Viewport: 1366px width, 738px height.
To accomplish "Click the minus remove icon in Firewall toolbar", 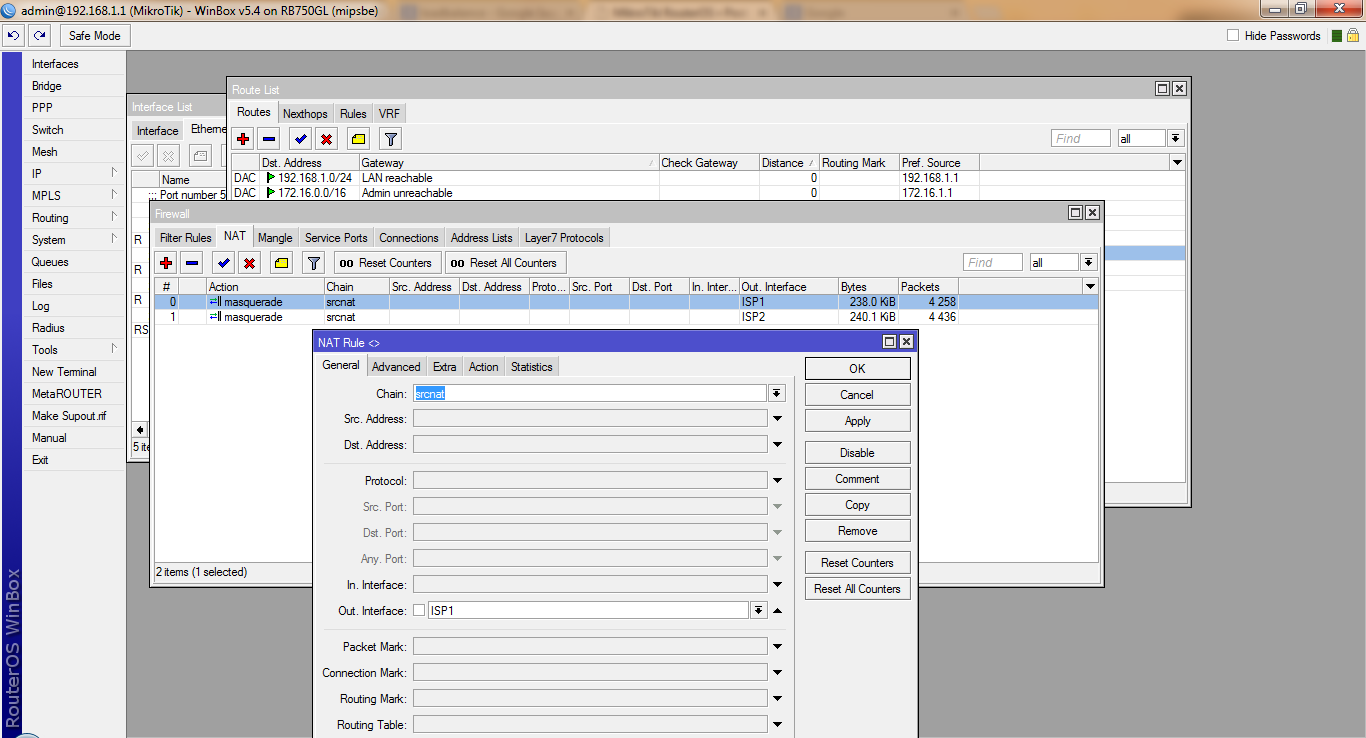I will pos(192,263).
